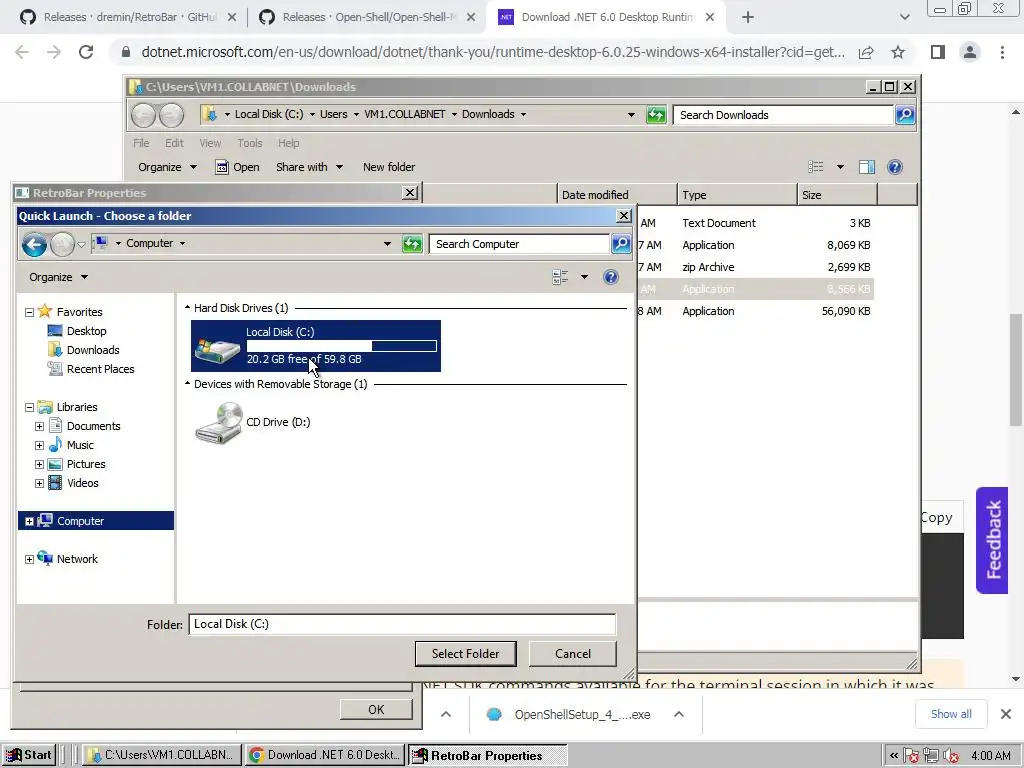Image resolution: width=1024 pixels, height=768 pixels.
Task: Expand the Music library node
Action: (39, 445)
